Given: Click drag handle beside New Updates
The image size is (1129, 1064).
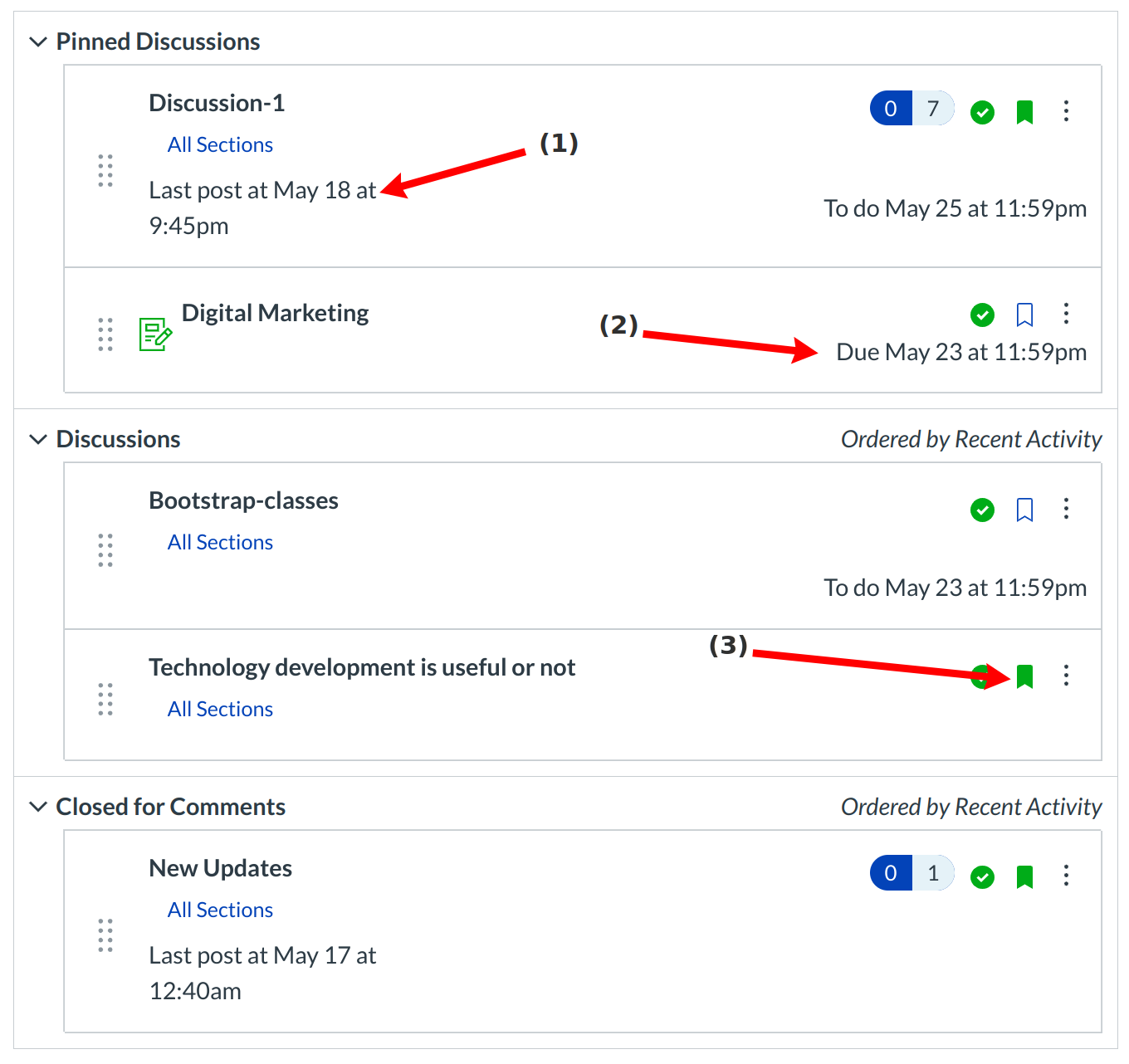Looking at the screenshot, I should [x=105, y=935].
